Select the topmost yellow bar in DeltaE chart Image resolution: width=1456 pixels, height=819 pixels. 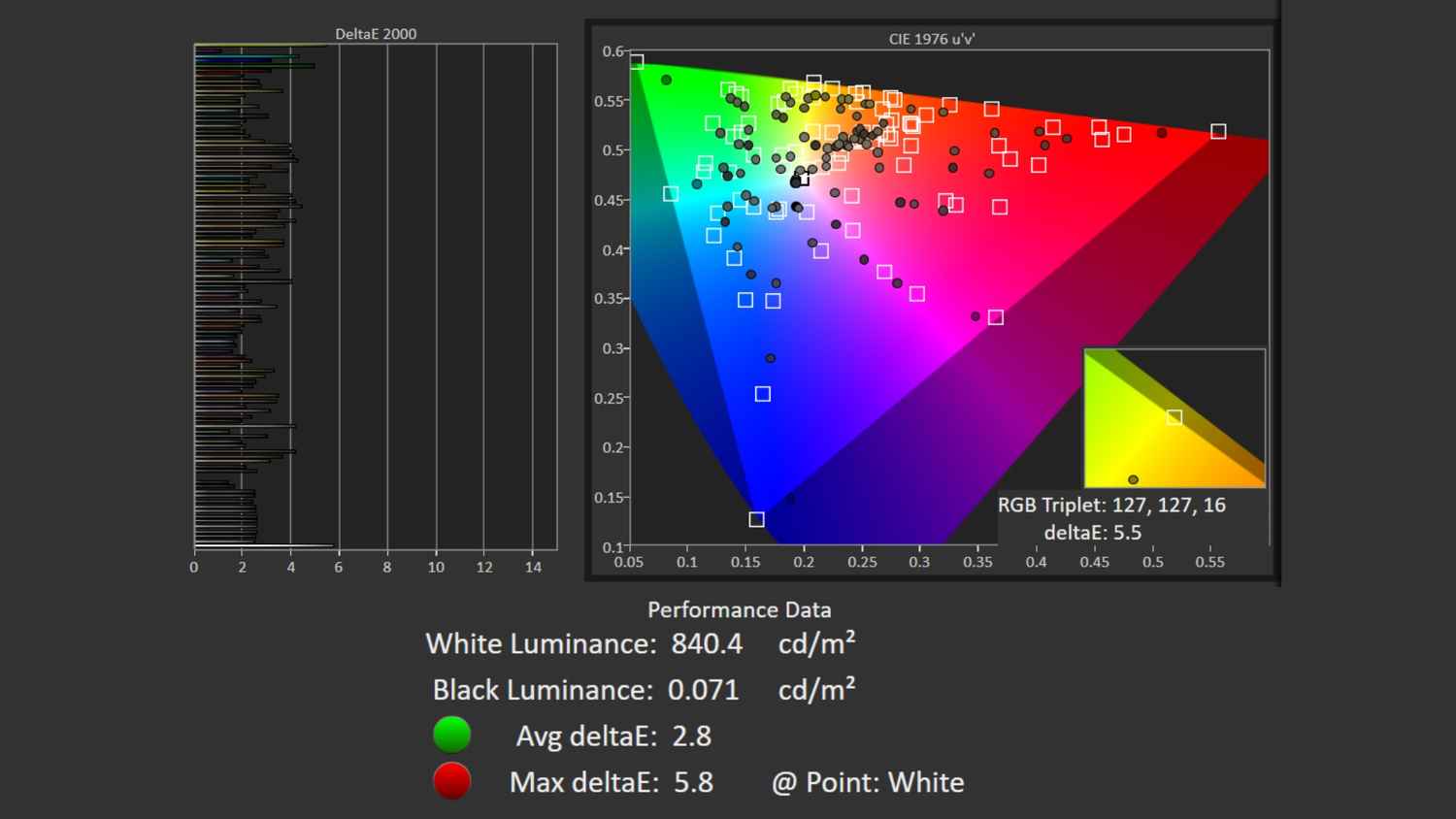pos(260,46)
